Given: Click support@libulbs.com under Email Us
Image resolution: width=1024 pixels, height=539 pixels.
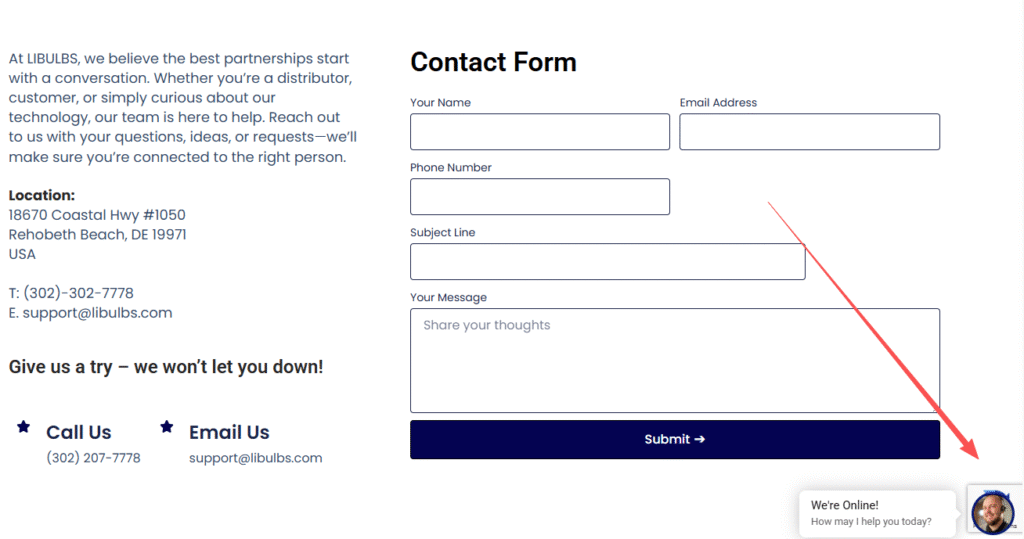Looking at the screenshot, I should pyautogui.click(x=255, y=458).
